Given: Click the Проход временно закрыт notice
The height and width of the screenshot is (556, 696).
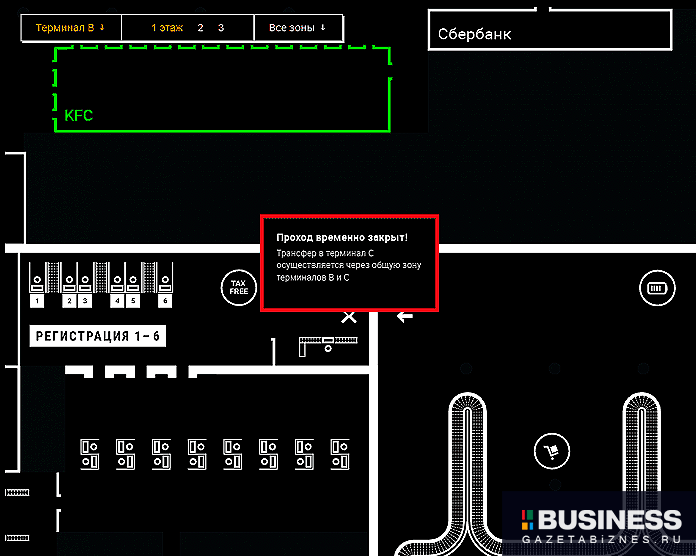Looking at the screenshot, I should 349,262.
